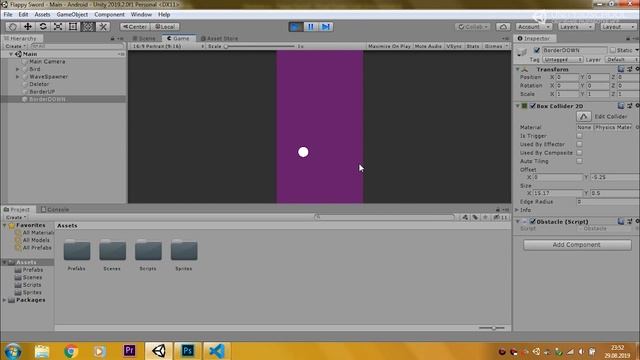Select the Scale tool
640x360 pixels.
(58, 27)
